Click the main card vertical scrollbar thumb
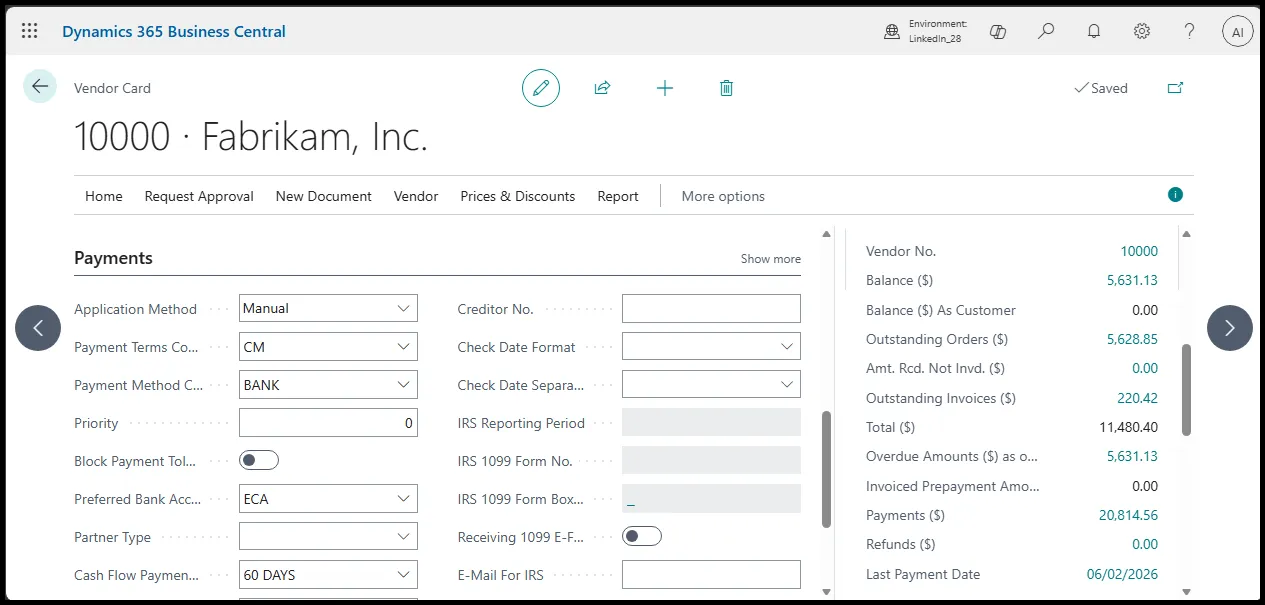 [826, 469]
